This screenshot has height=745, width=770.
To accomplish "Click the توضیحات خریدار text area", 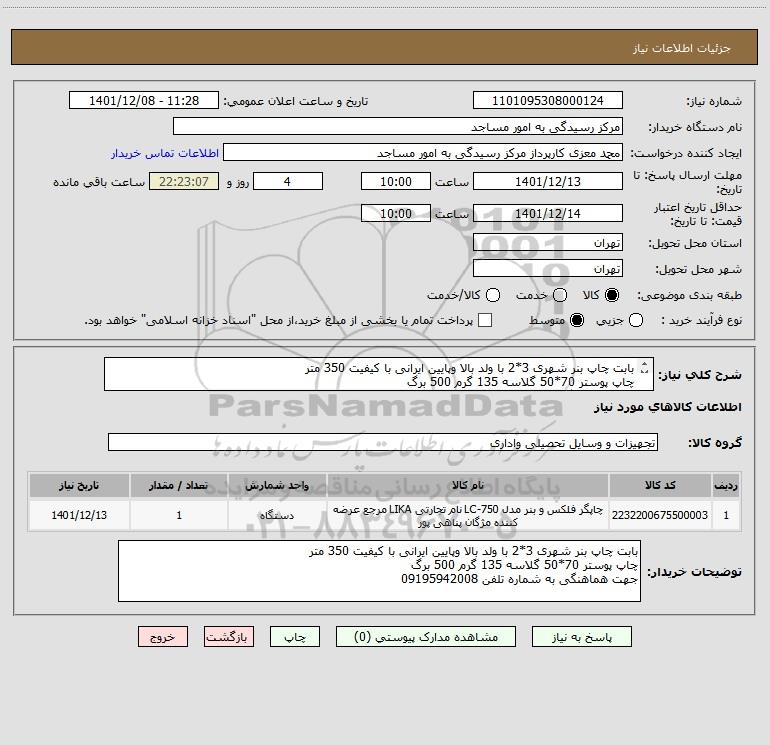I will click(379, 572).
